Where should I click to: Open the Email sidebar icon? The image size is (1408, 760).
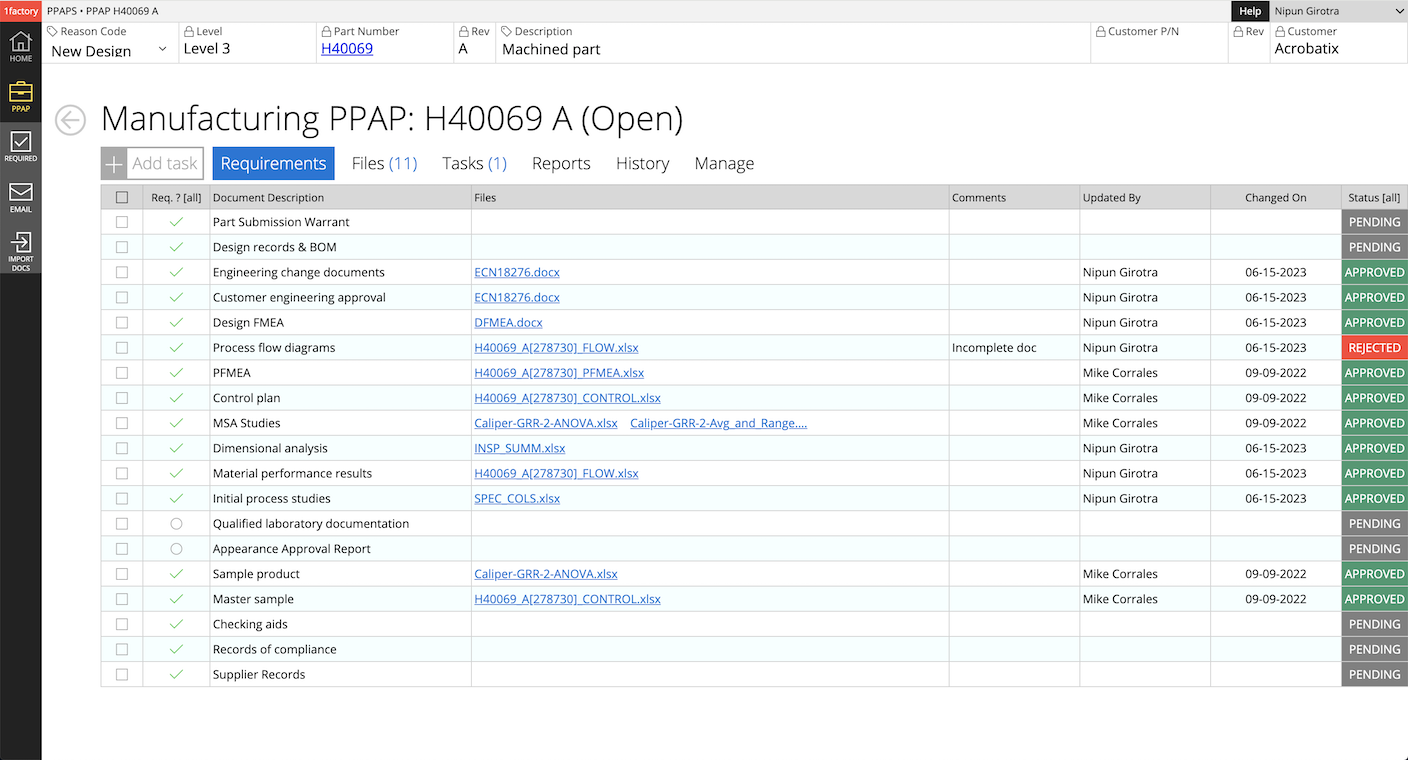[21, 197]
